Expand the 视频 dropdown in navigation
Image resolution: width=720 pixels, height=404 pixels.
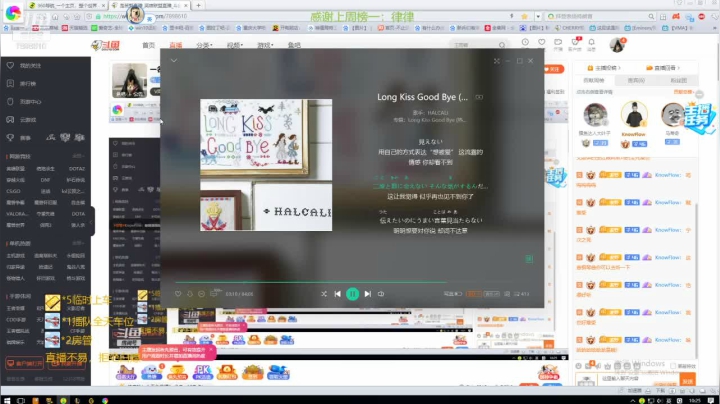(x=235, y=45)
